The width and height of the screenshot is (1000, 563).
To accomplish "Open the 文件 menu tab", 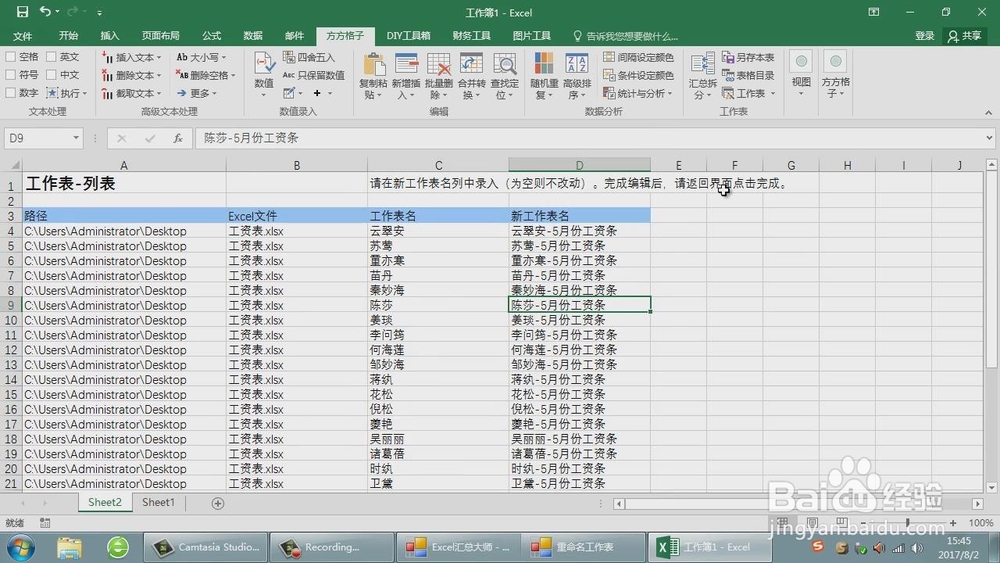I will click(x=22, y=36).
